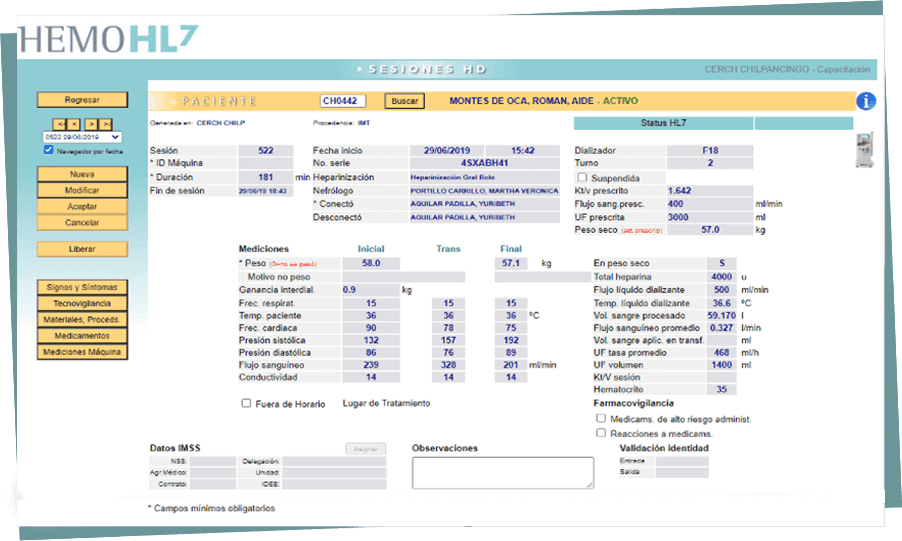This screenshot has width=902, height=541.
Task: Check Reacciones a medicams. box
Action: 601,433
